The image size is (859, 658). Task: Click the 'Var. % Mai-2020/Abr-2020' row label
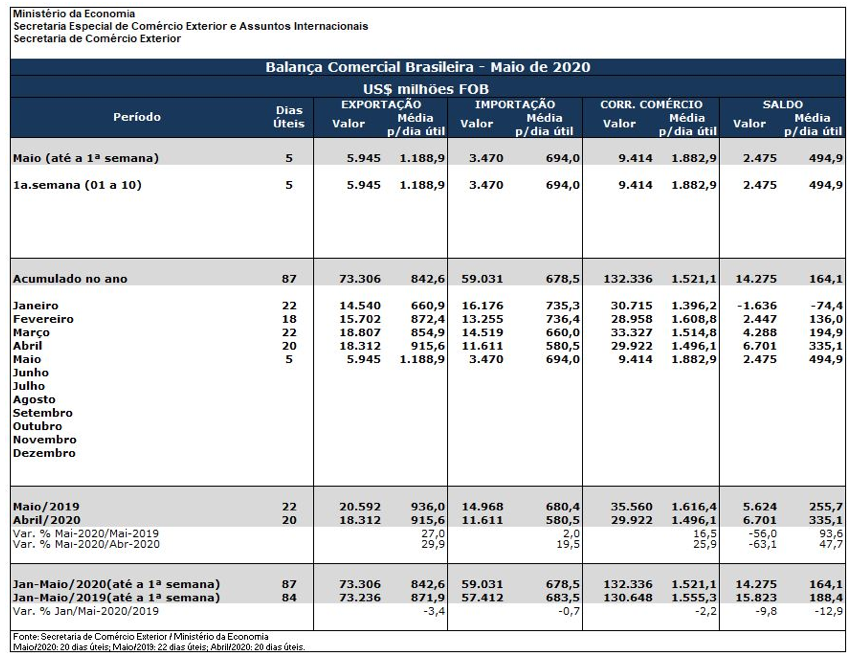point(86,546)
